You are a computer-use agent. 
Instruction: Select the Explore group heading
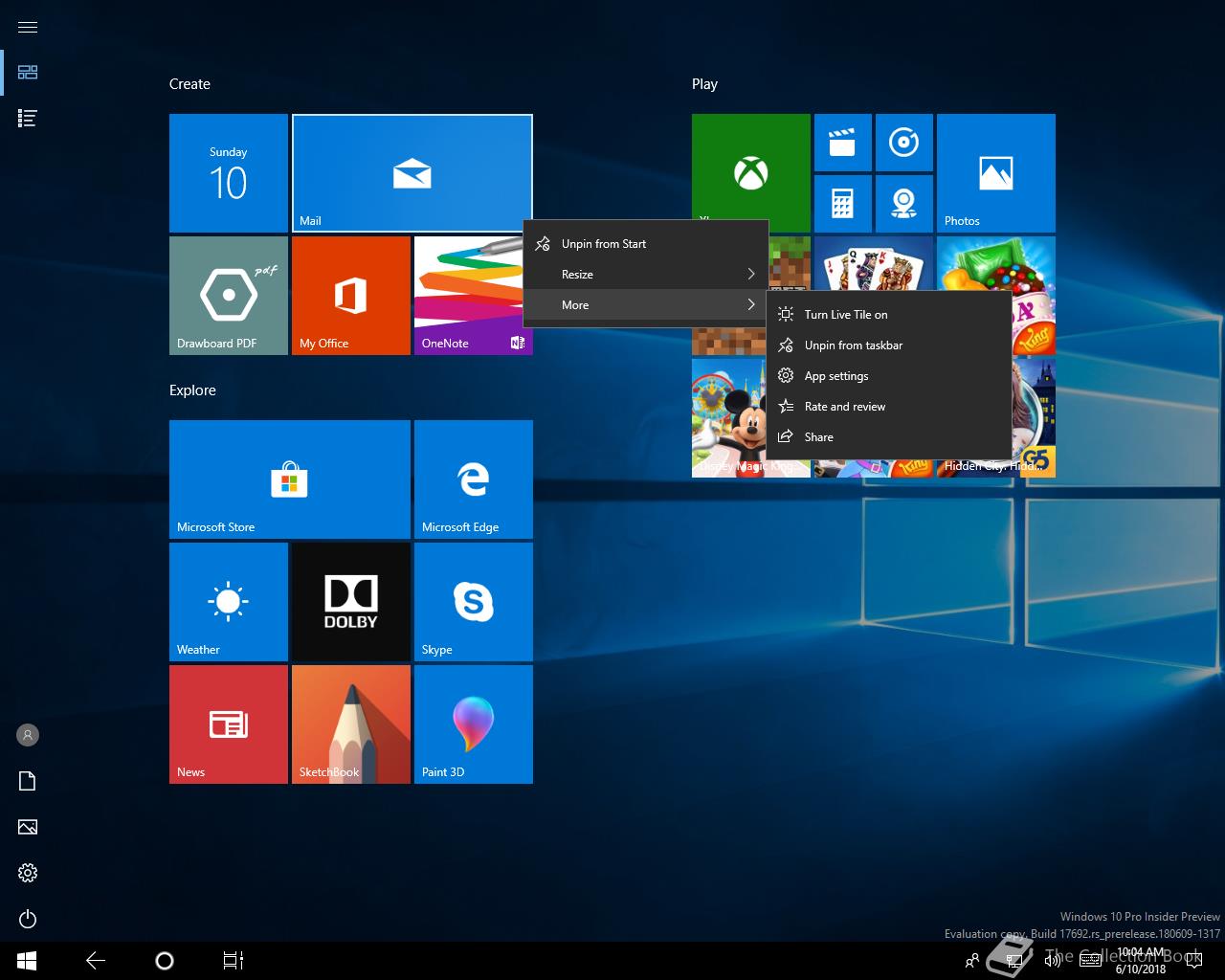pyautogui.click(x=192, y=390)
